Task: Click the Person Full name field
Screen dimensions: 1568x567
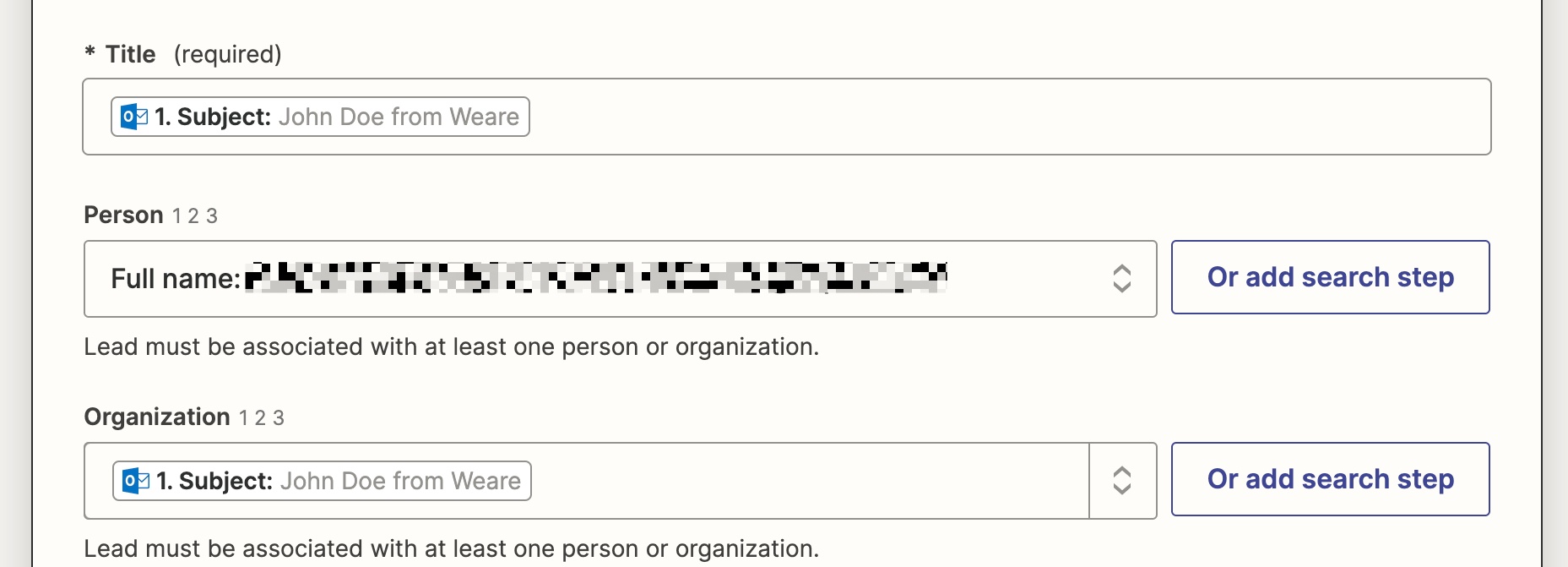Action: 621,279
